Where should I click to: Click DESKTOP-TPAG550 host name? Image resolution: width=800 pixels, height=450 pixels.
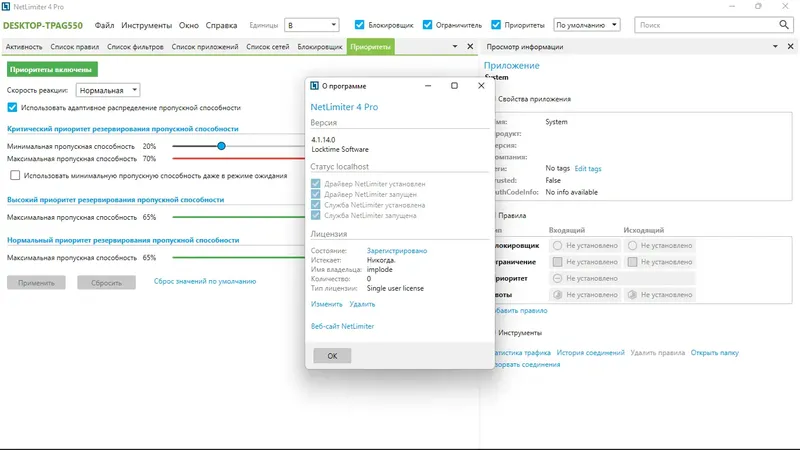(x=43, y=25)
